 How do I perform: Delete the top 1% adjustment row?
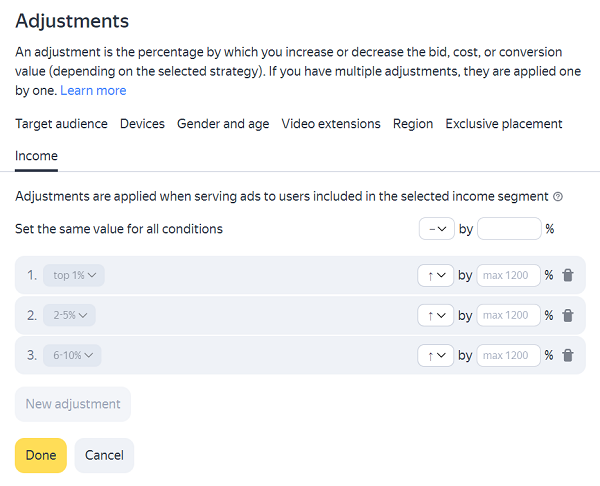tap(568, 275)
